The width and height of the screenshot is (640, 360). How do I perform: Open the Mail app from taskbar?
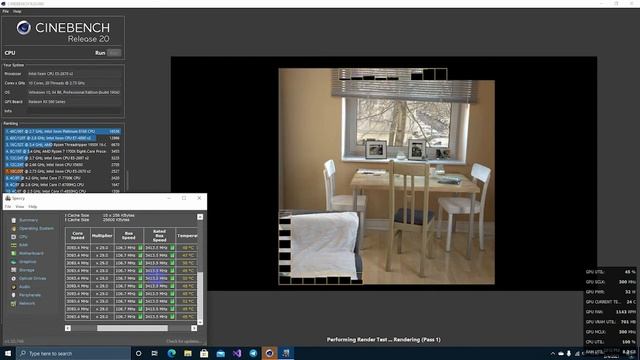point(220,353)
